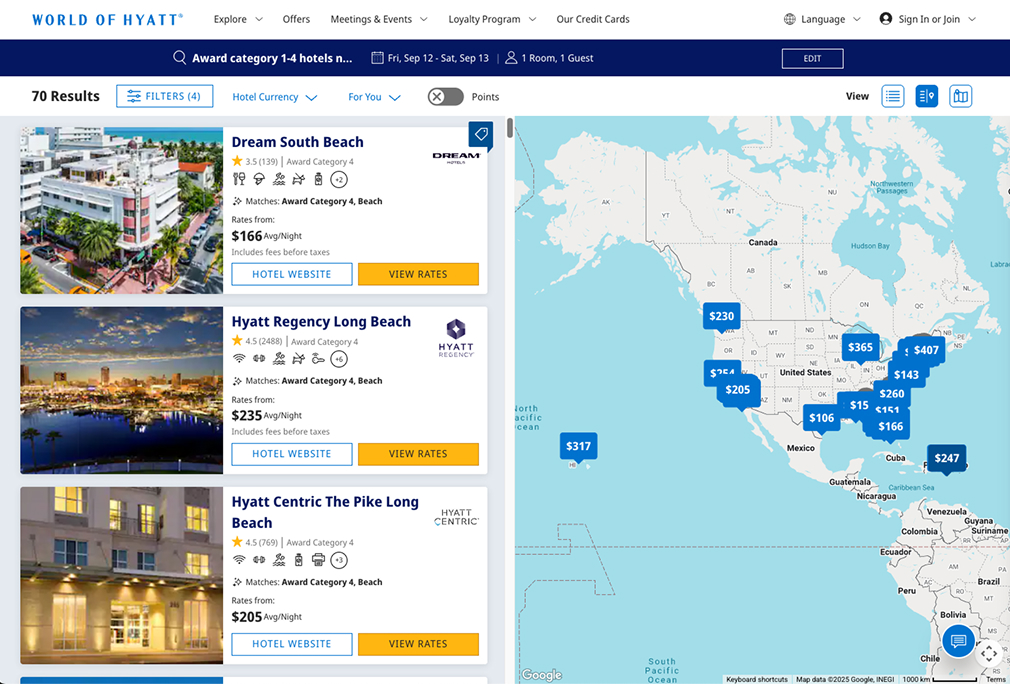The image size is (1010, 684).
Task: Expand the Loyalty Program menu
Action: pyautogui.click(x=492, y=19)
